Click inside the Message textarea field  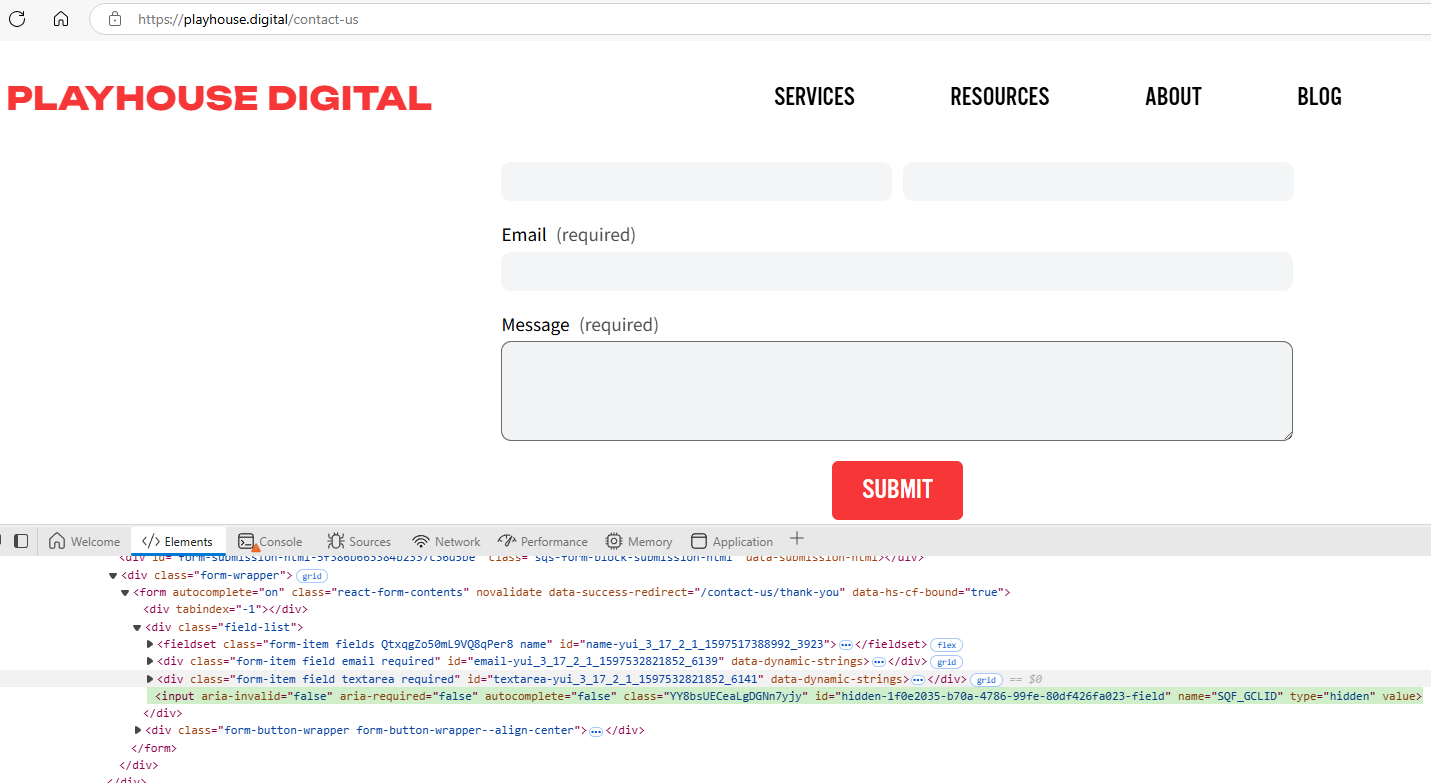point(897,390)
